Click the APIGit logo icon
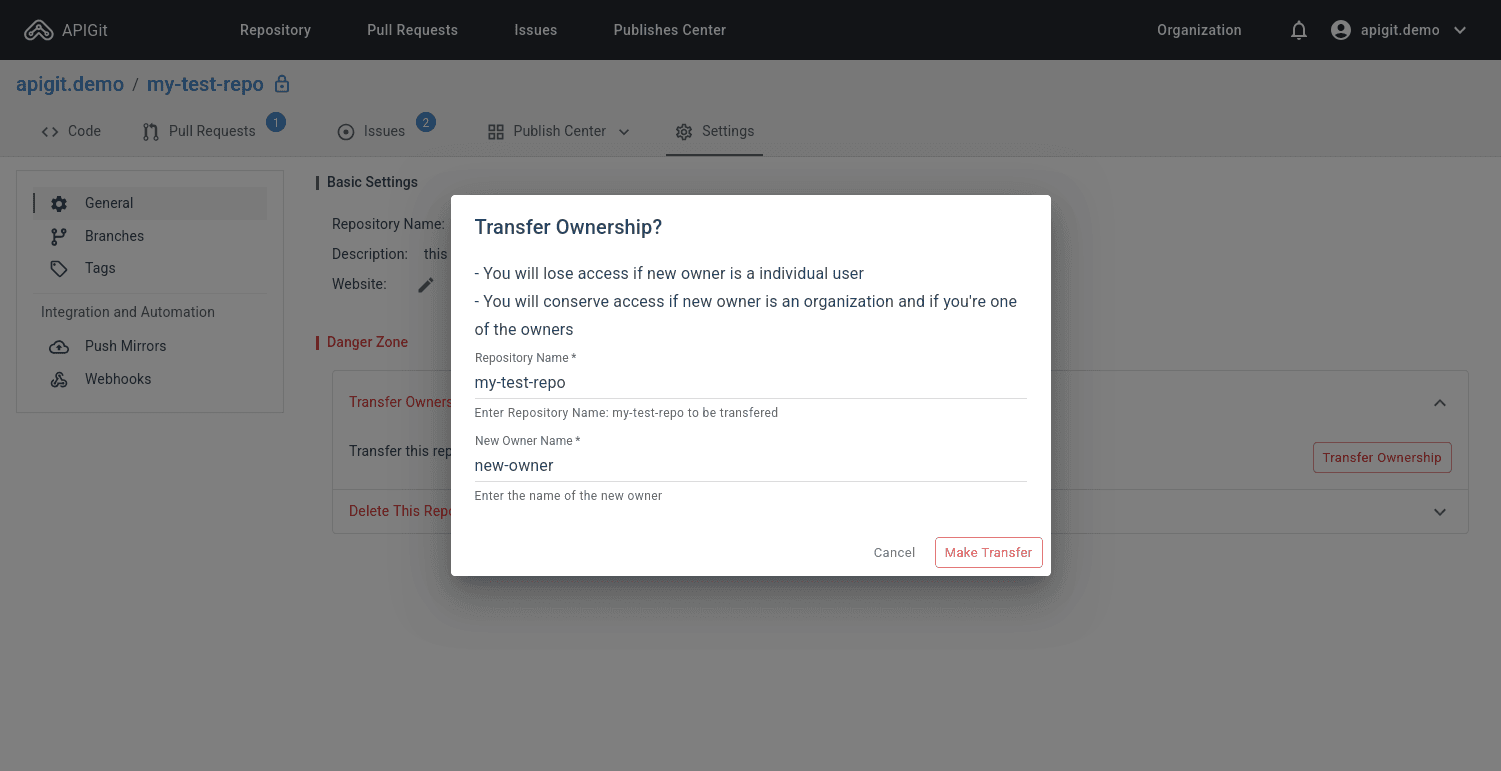Viewport: 1501px width, 771px height. [39, 30]
